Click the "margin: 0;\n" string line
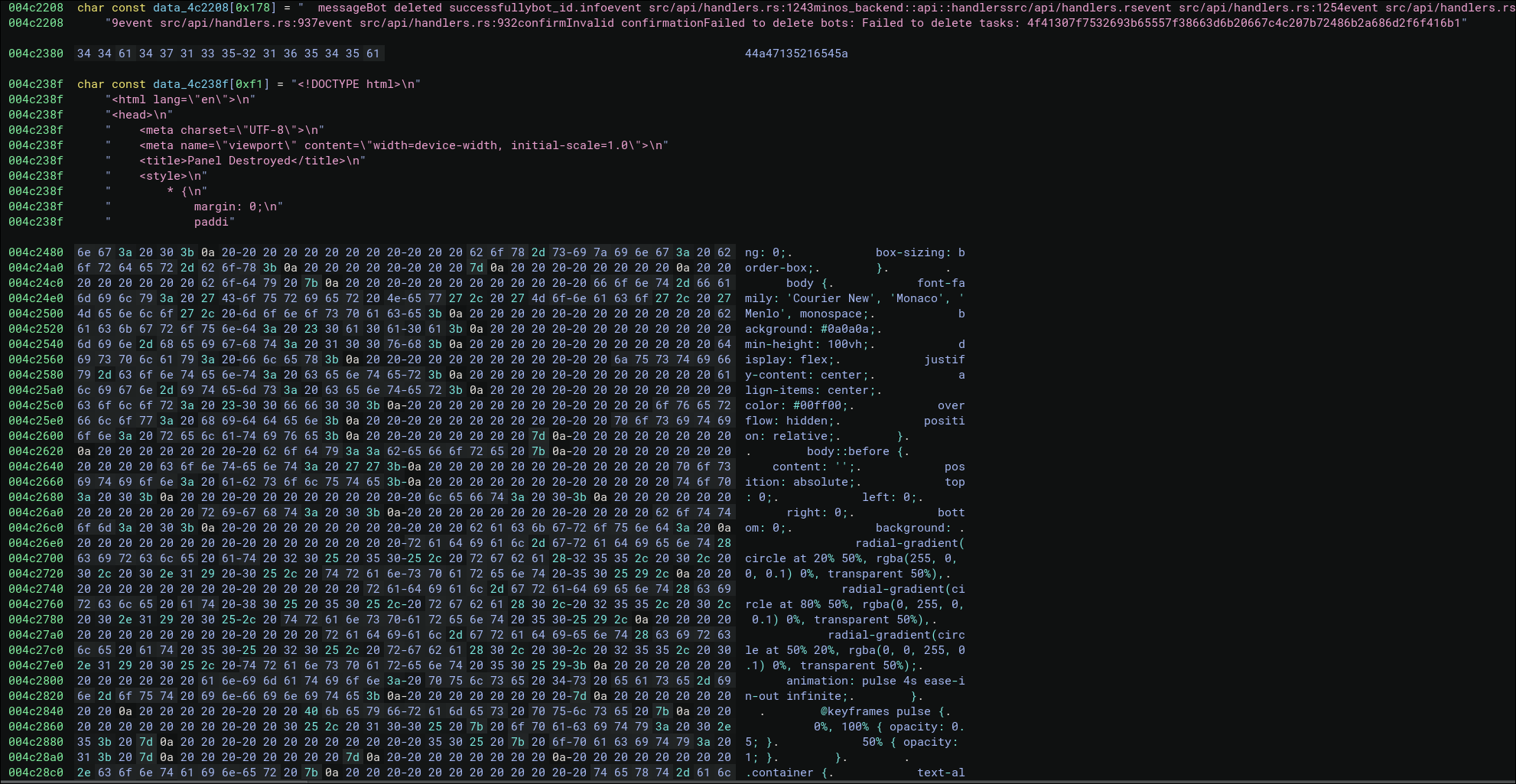 (x=194, y=207)
